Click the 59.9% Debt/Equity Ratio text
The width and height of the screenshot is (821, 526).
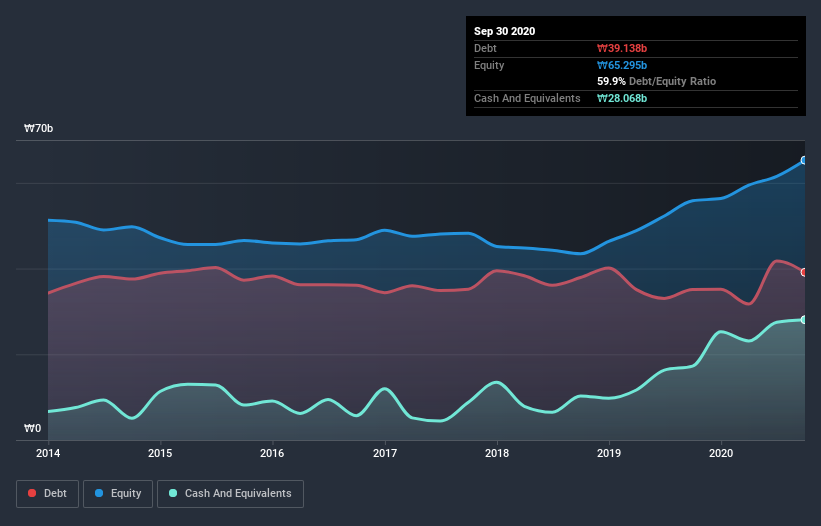(x=657, y=81)
